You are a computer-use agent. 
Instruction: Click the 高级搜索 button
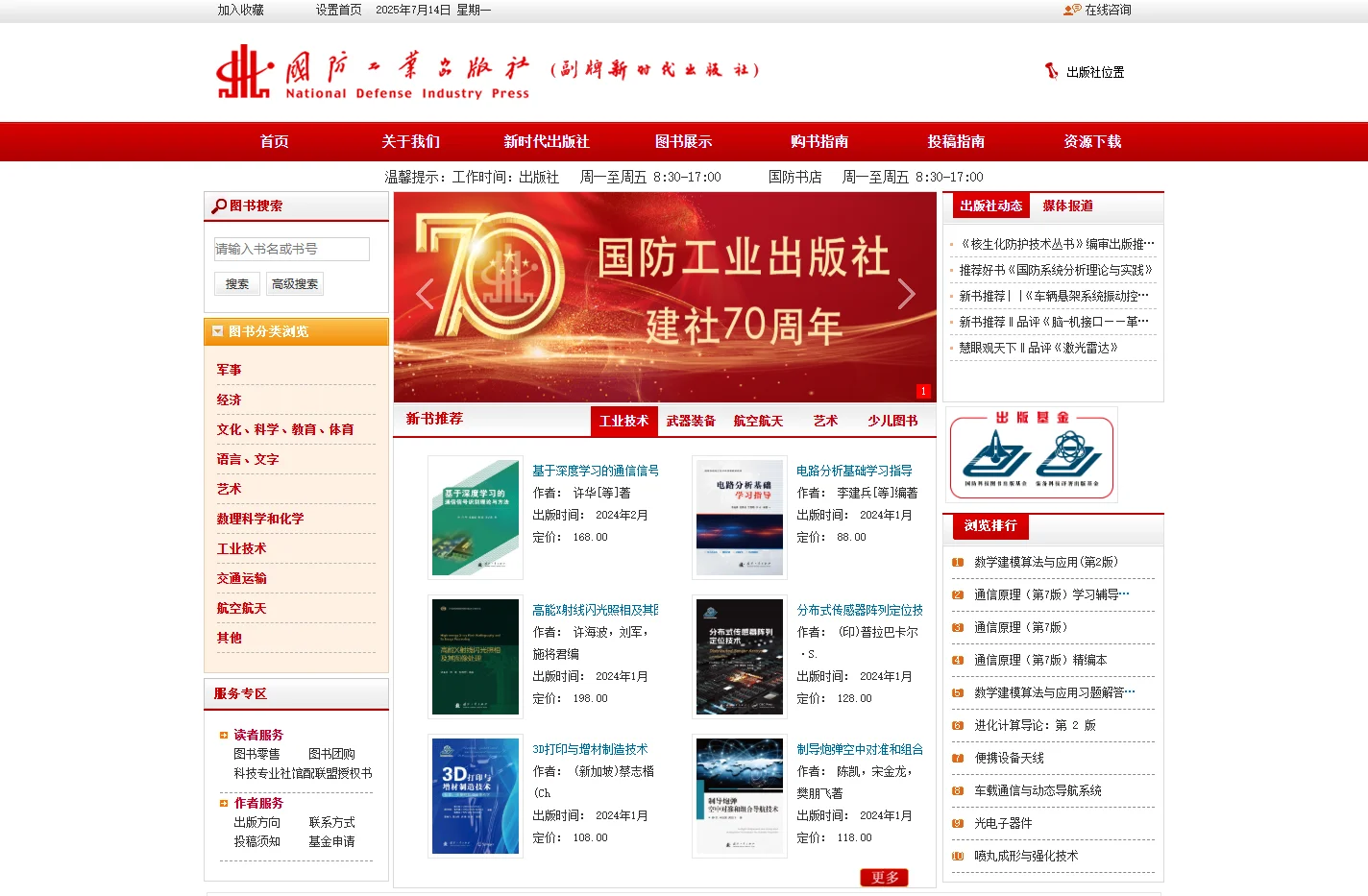point(294,283)
